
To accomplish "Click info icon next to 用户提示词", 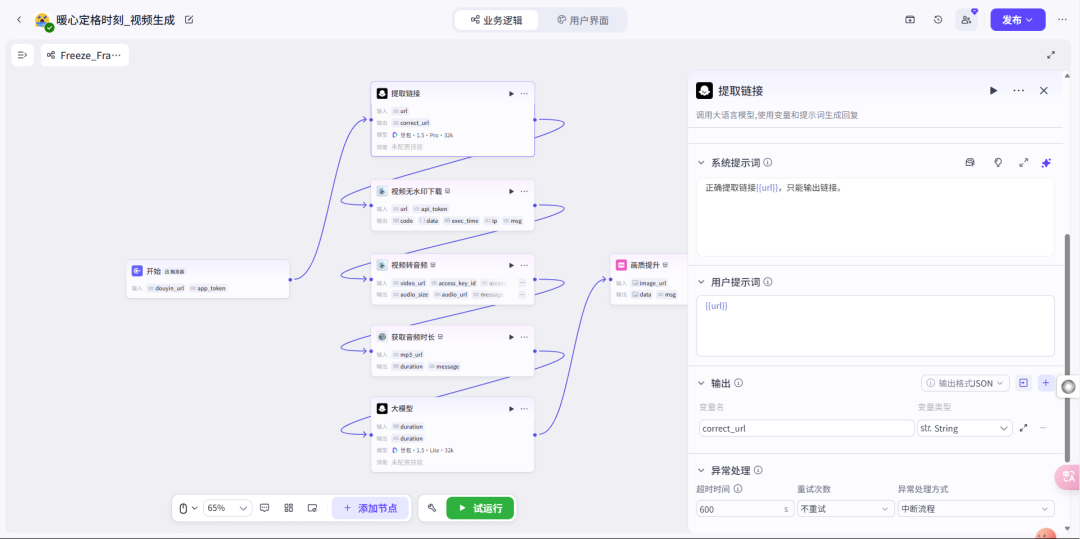I will click(767, 282).
